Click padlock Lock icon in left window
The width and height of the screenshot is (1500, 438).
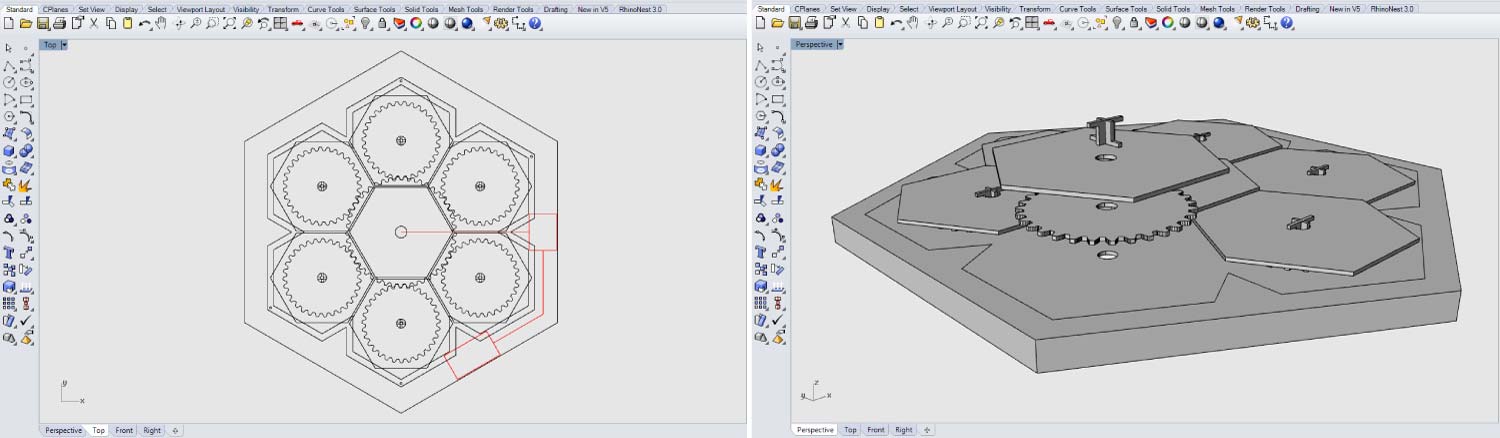[x=382, y=23]
